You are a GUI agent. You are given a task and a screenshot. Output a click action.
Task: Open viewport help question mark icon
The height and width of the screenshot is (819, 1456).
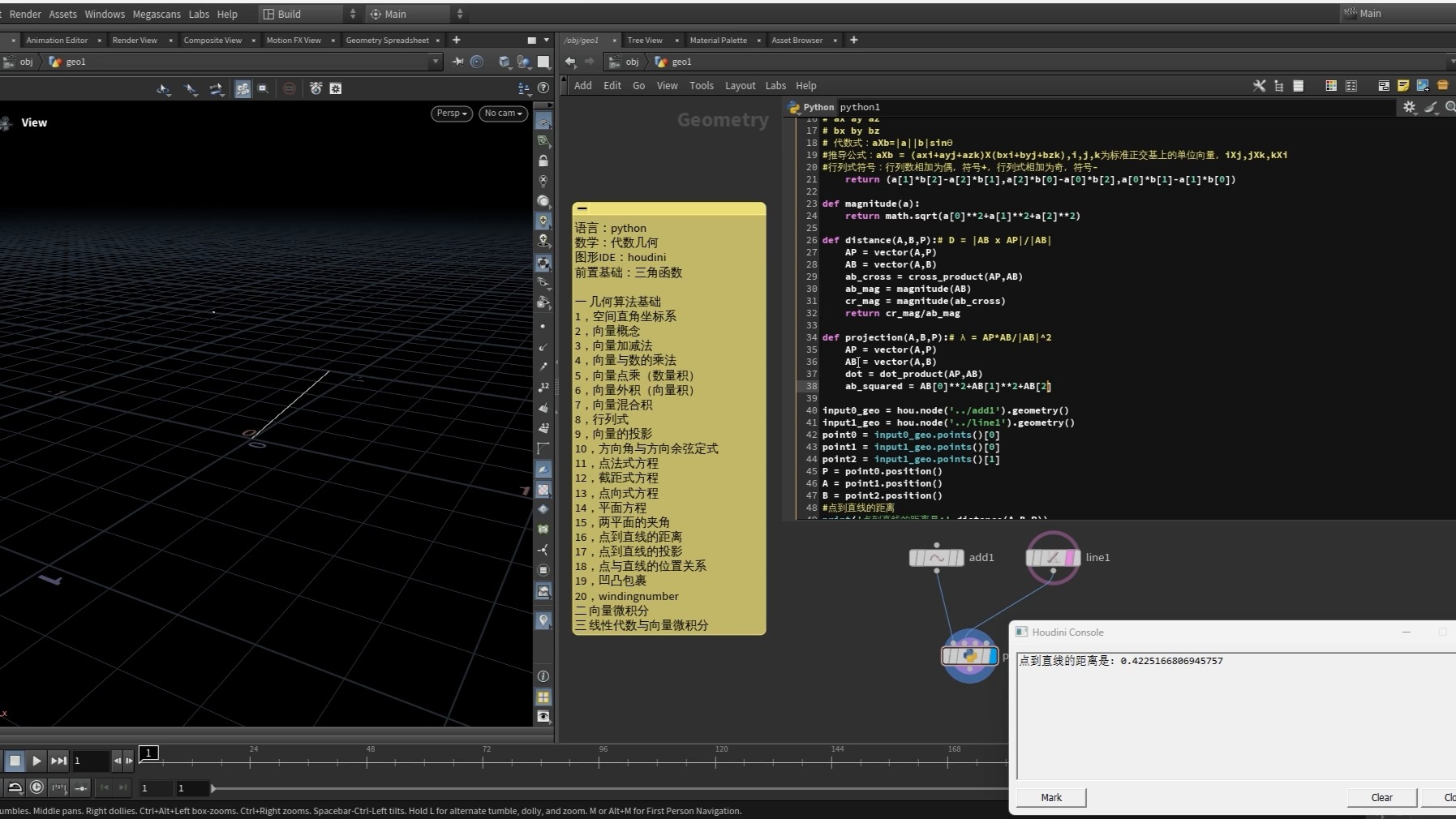[543, 88]
